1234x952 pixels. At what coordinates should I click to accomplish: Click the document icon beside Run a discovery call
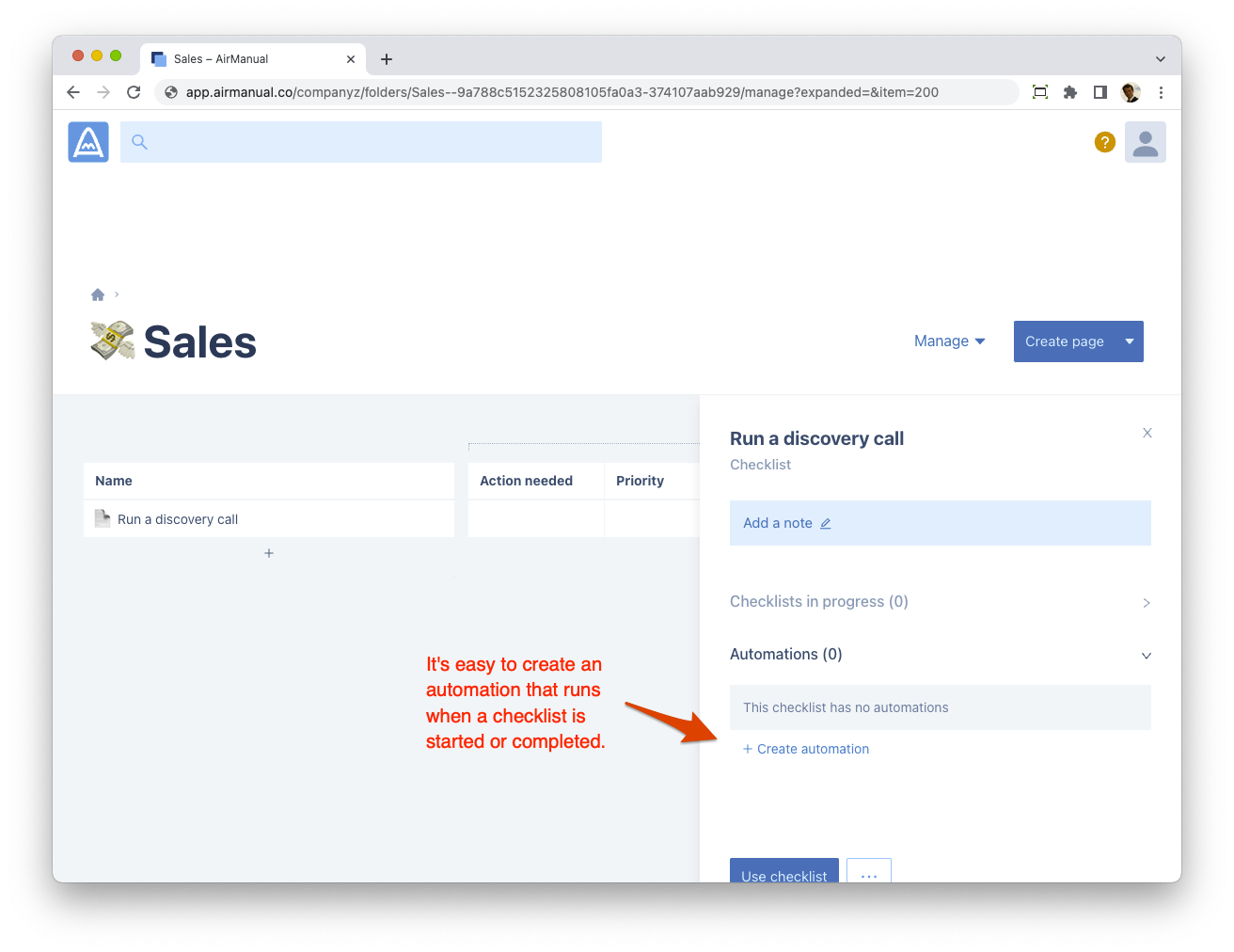click(103, 518)
